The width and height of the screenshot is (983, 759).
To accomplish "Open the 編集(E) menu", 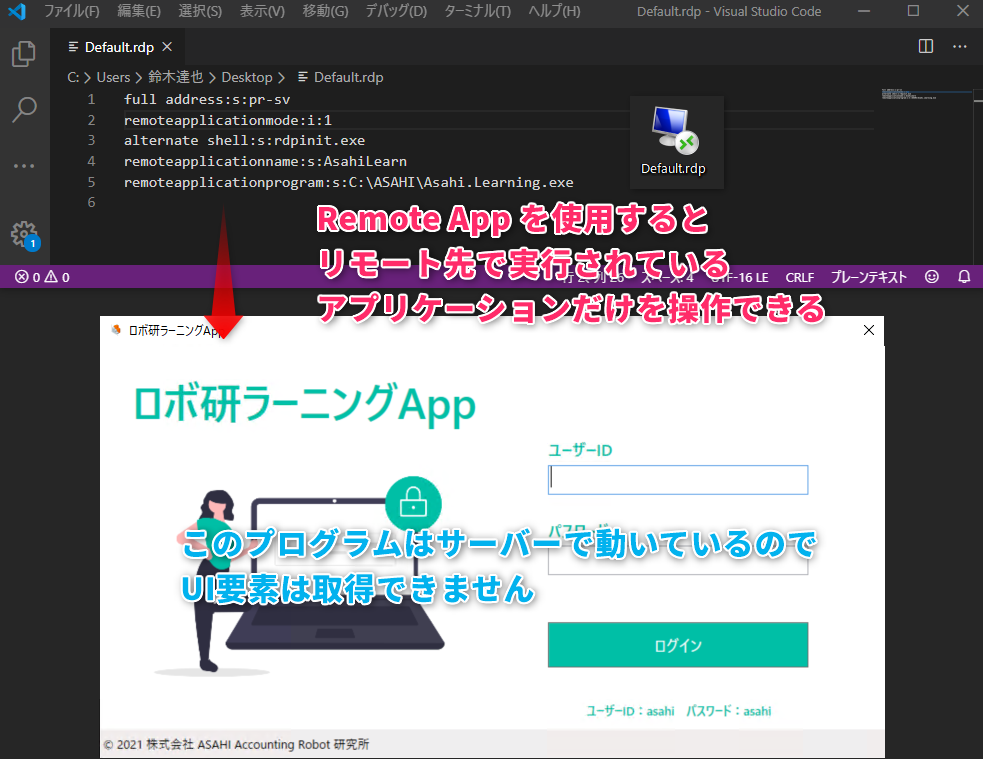I will pyautogui.click(x=139, y=11).
